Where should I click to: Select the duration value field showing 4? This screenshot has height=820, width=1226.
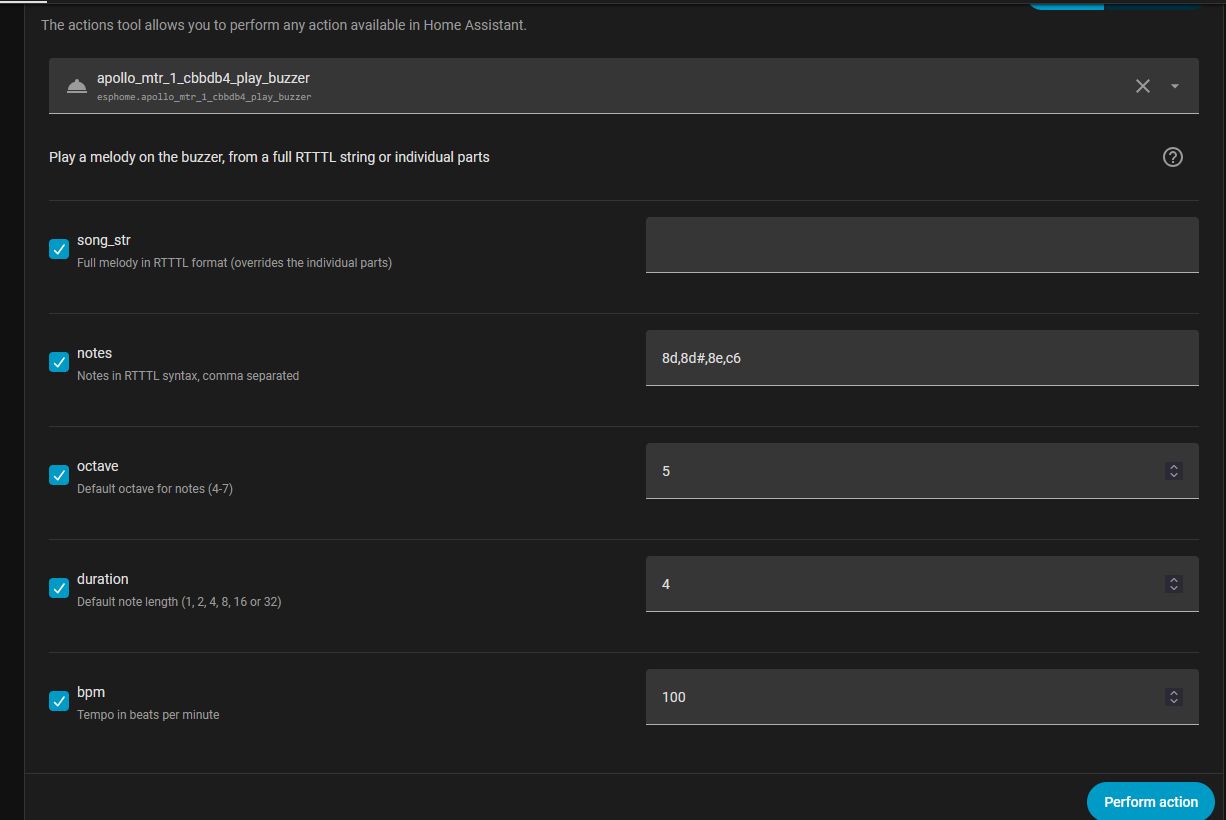point(922,584)
